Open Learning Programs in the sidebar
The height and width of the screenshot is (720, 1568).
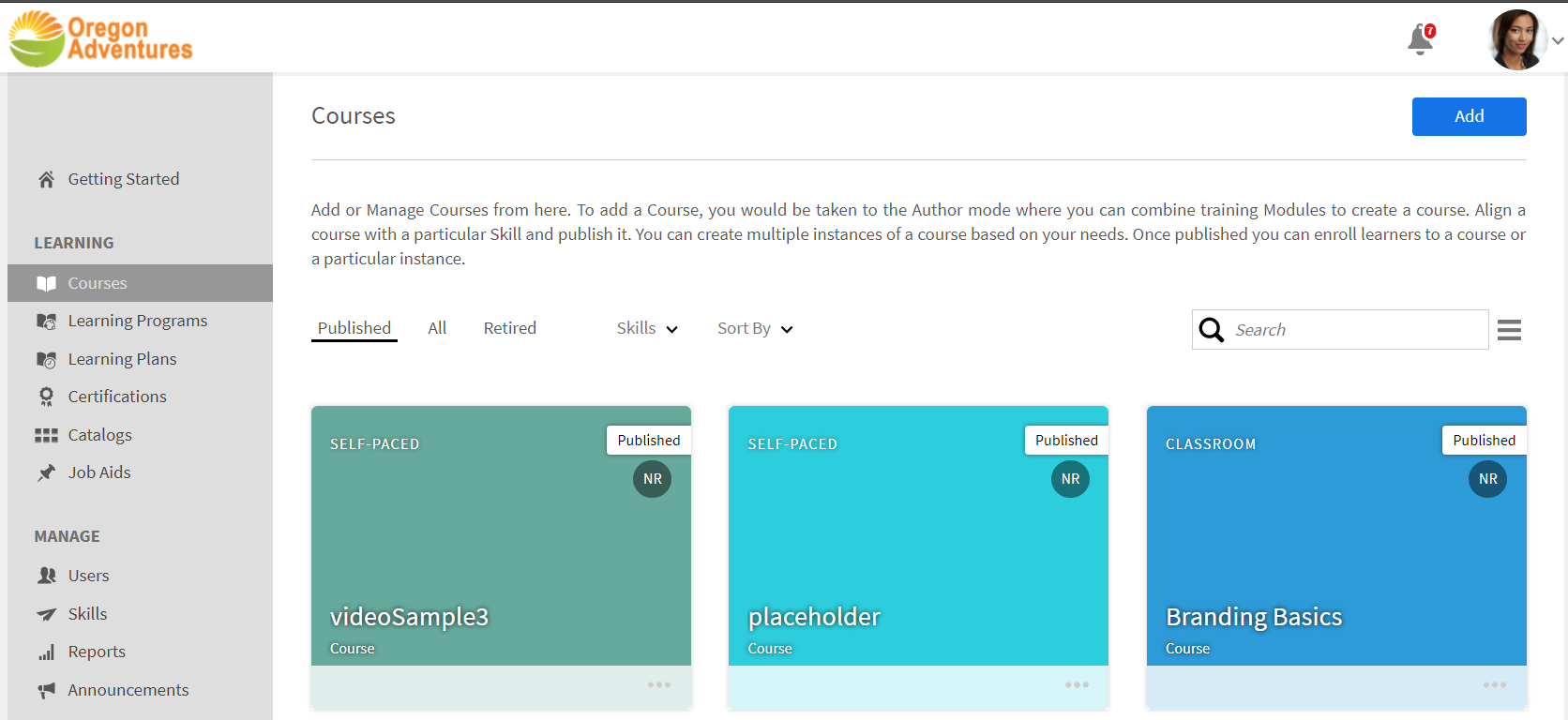(137, 321)
